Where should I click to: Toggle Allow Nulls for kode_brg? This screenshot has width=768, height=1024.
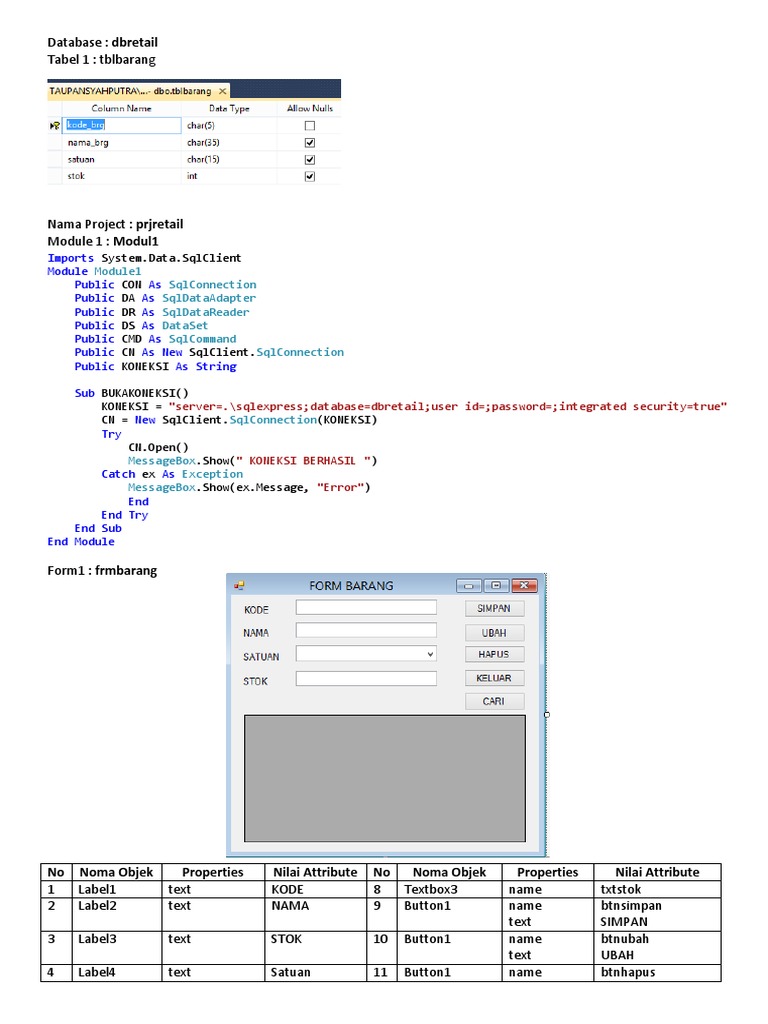[x=309, y=126]
